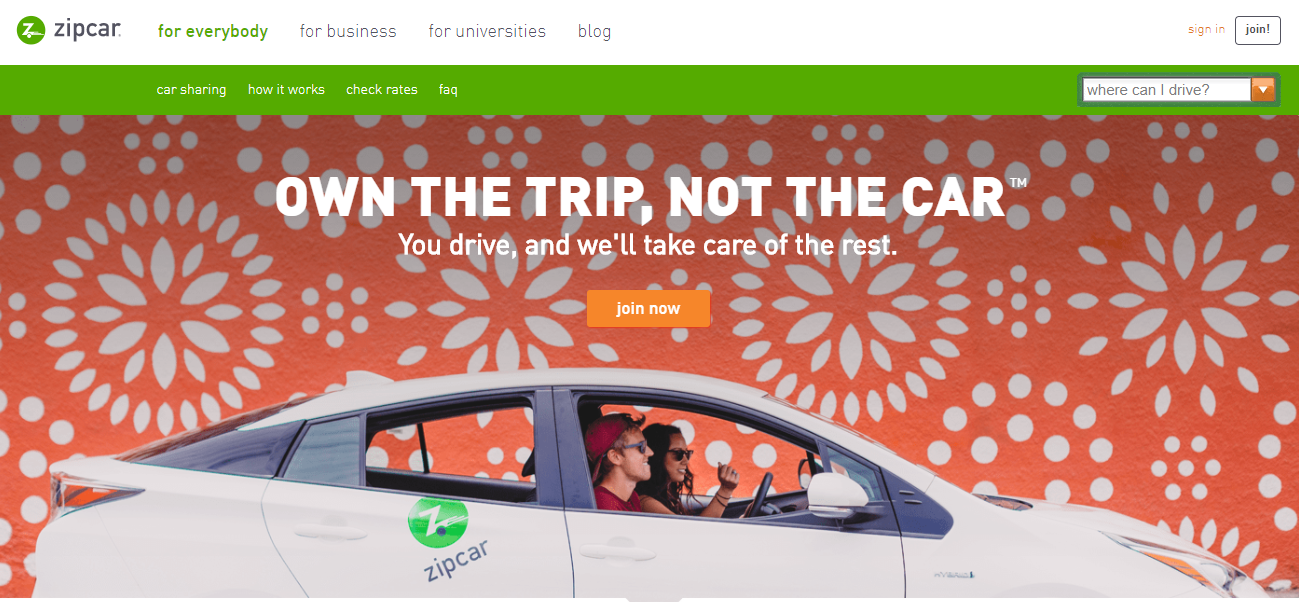The height and width of the screenshot is (602, 1299).
Task: Open car sharing in green nav bar
Action: (191, 90)
